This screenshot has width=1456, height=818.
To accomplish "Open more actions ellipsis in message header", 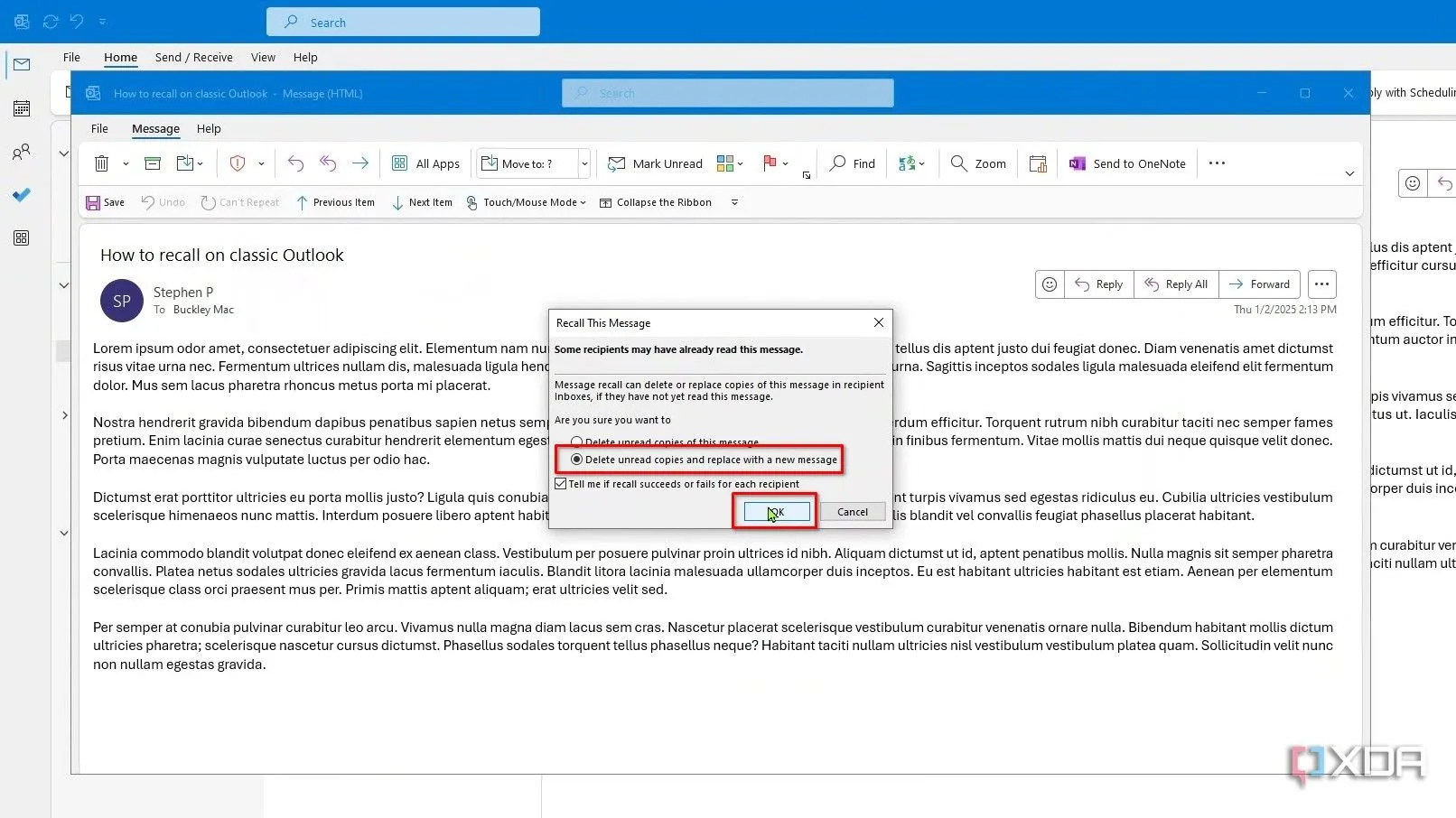I will pos(1321,284).
